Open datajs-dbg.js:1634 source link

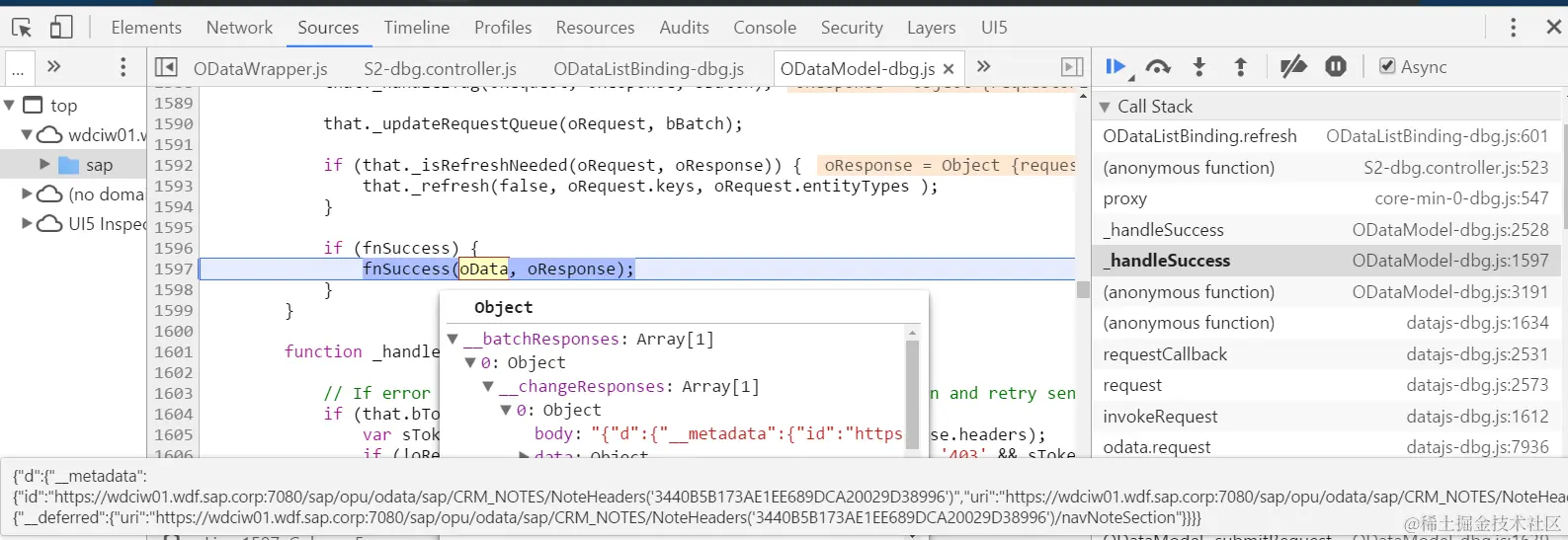[x=1478, y=323]
